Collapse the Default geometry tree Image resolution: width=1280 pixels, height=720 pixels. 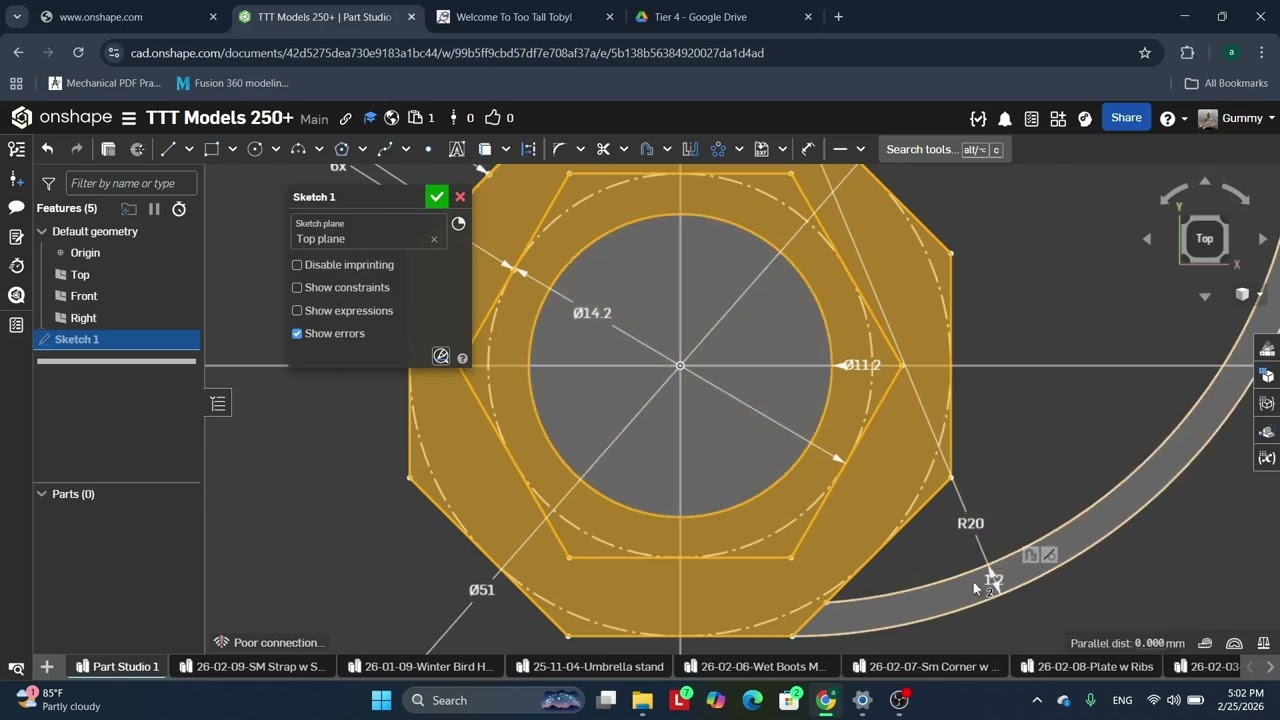pyautogui.click(x=42, y=231)
